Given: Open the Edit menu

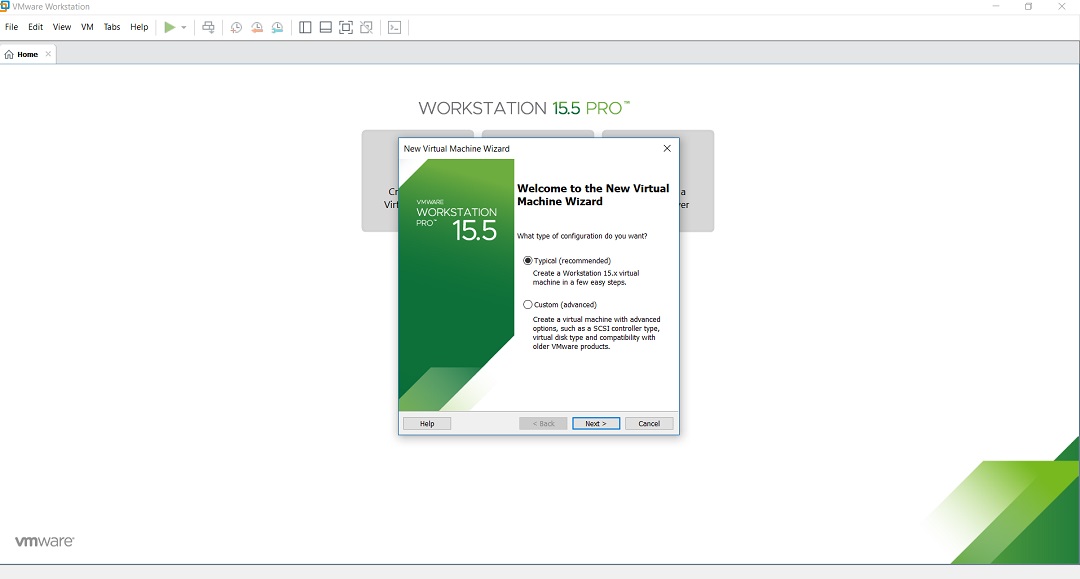Looking at the screenshot, I should click(36, 27).
